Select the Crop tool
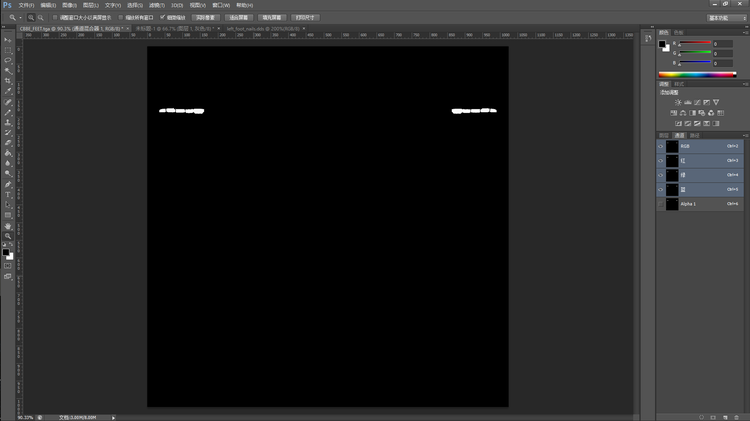 8,81
